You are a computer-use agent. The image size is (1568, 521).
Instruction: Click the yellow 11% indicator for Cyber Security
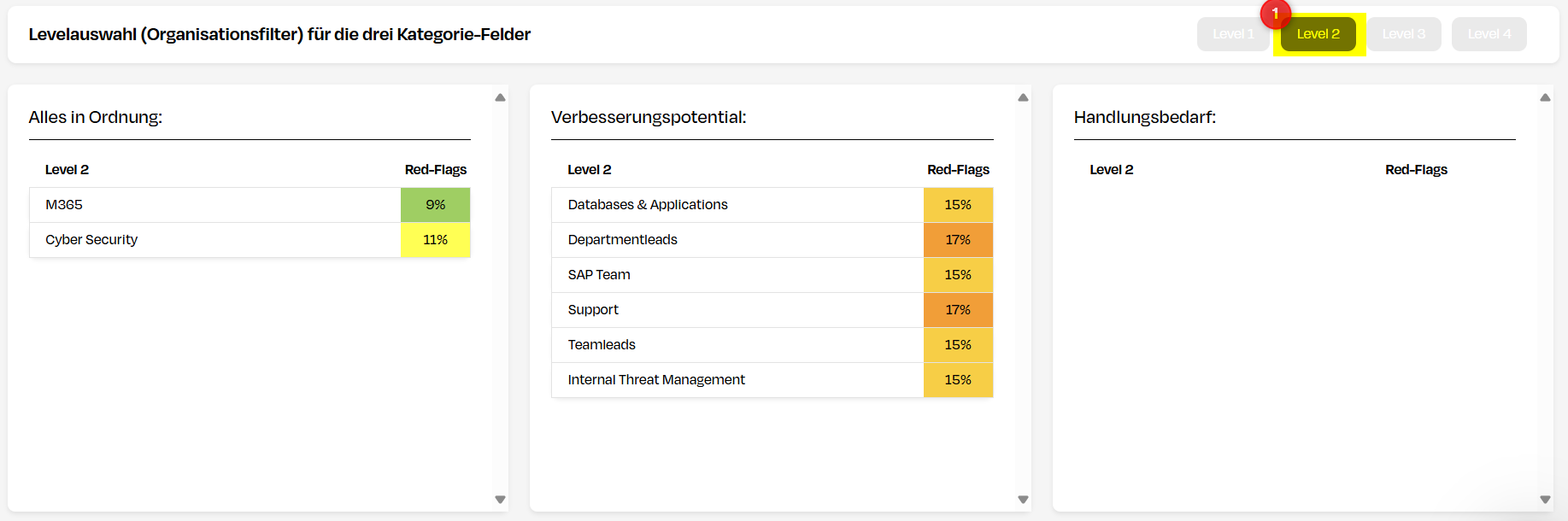point(436,240)
